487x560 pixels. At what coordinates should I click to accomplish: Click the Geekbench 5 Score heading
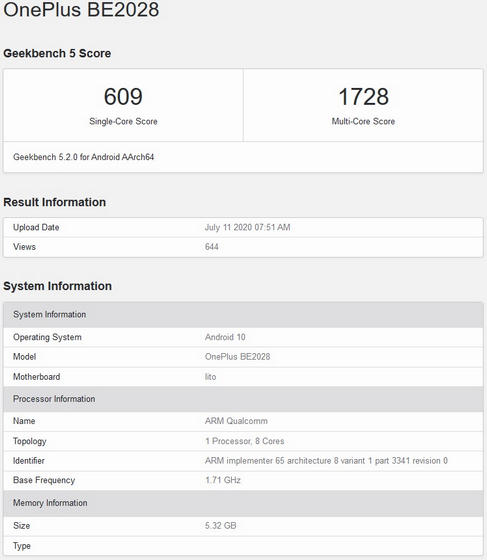click(57, 53)
